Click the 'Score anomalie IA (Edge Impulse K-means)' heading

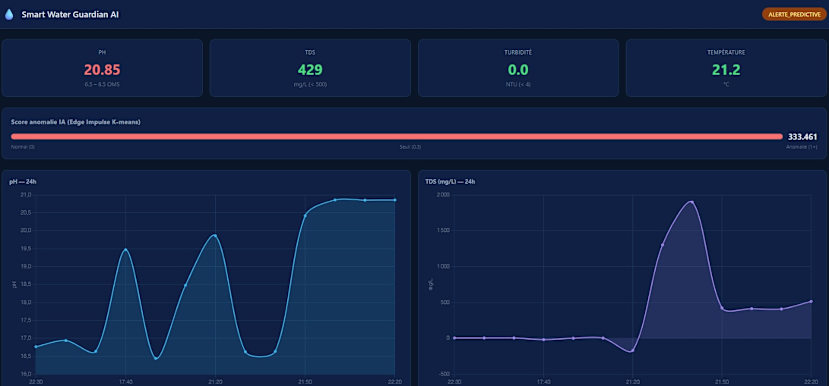point(76,122)
